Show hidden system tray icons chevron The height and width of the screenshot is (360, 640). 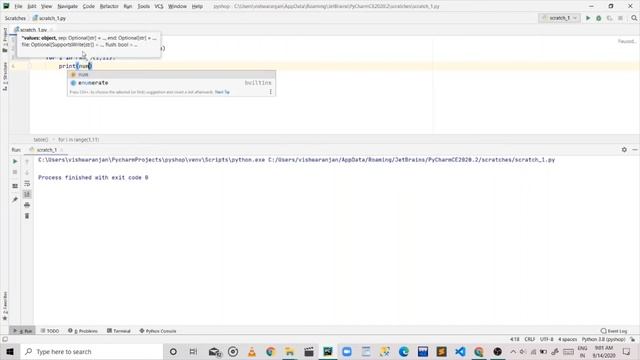513,351
